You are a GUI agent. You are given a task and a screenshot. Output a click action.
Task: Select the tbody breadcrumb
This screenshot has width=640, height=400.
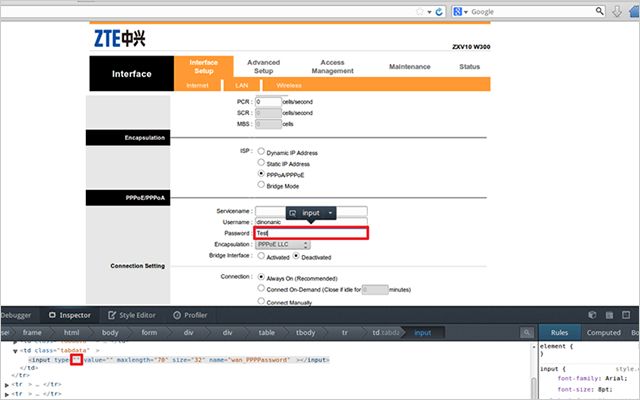(x=306, y=333)
